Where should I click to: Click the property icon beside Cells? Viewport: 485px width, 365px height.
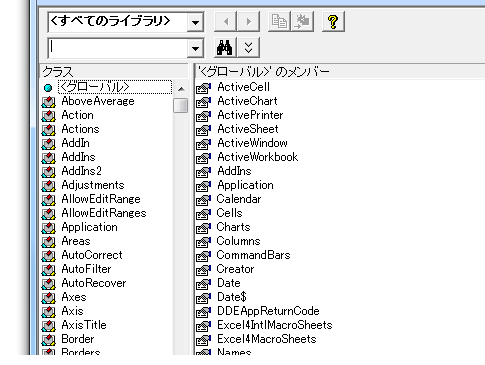[x=203, y=214]
